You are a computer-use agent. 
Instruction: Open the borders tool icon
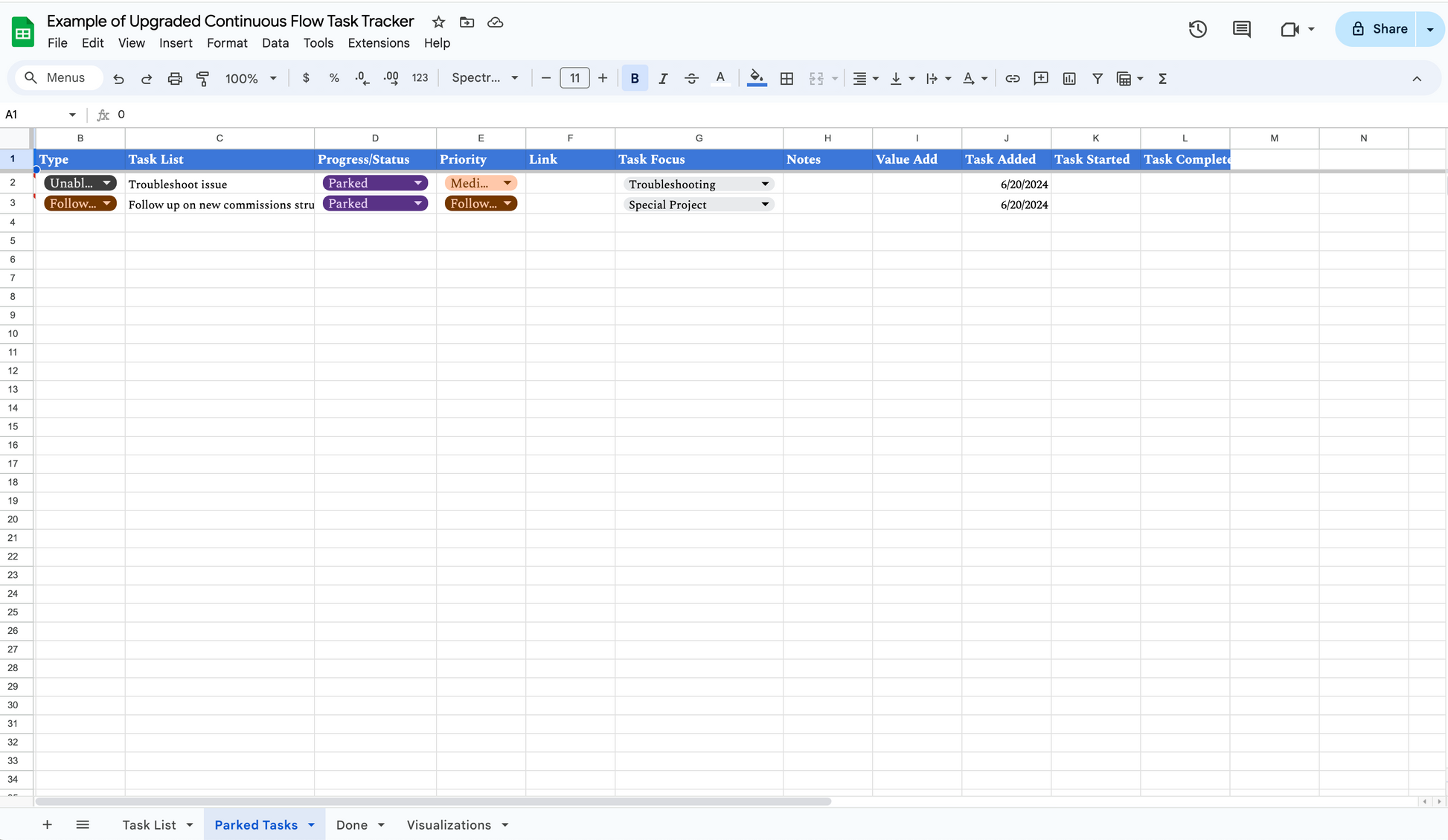(787, 78)
